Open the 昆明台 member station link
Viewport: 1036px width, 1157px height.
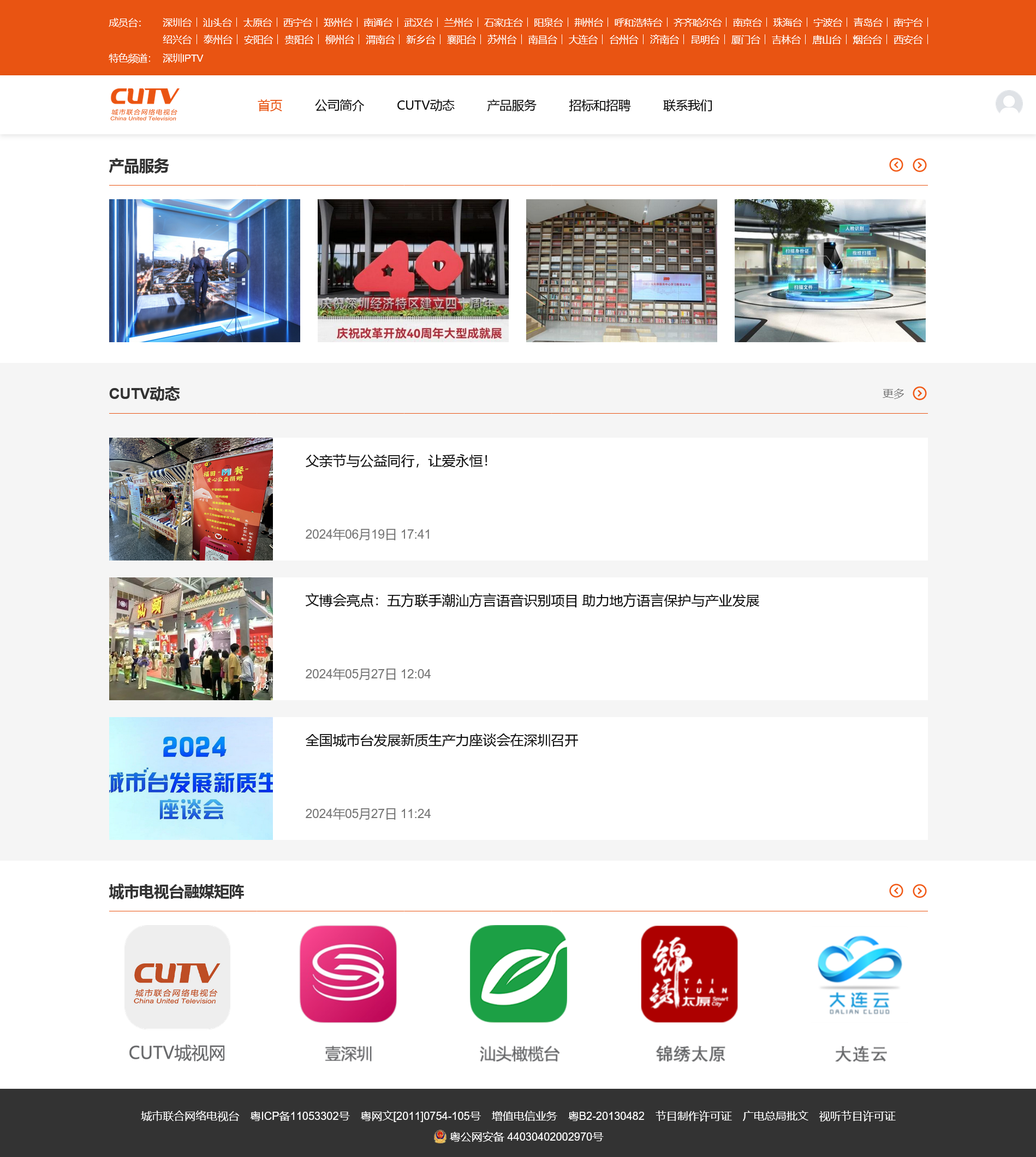tap(705, 40)
